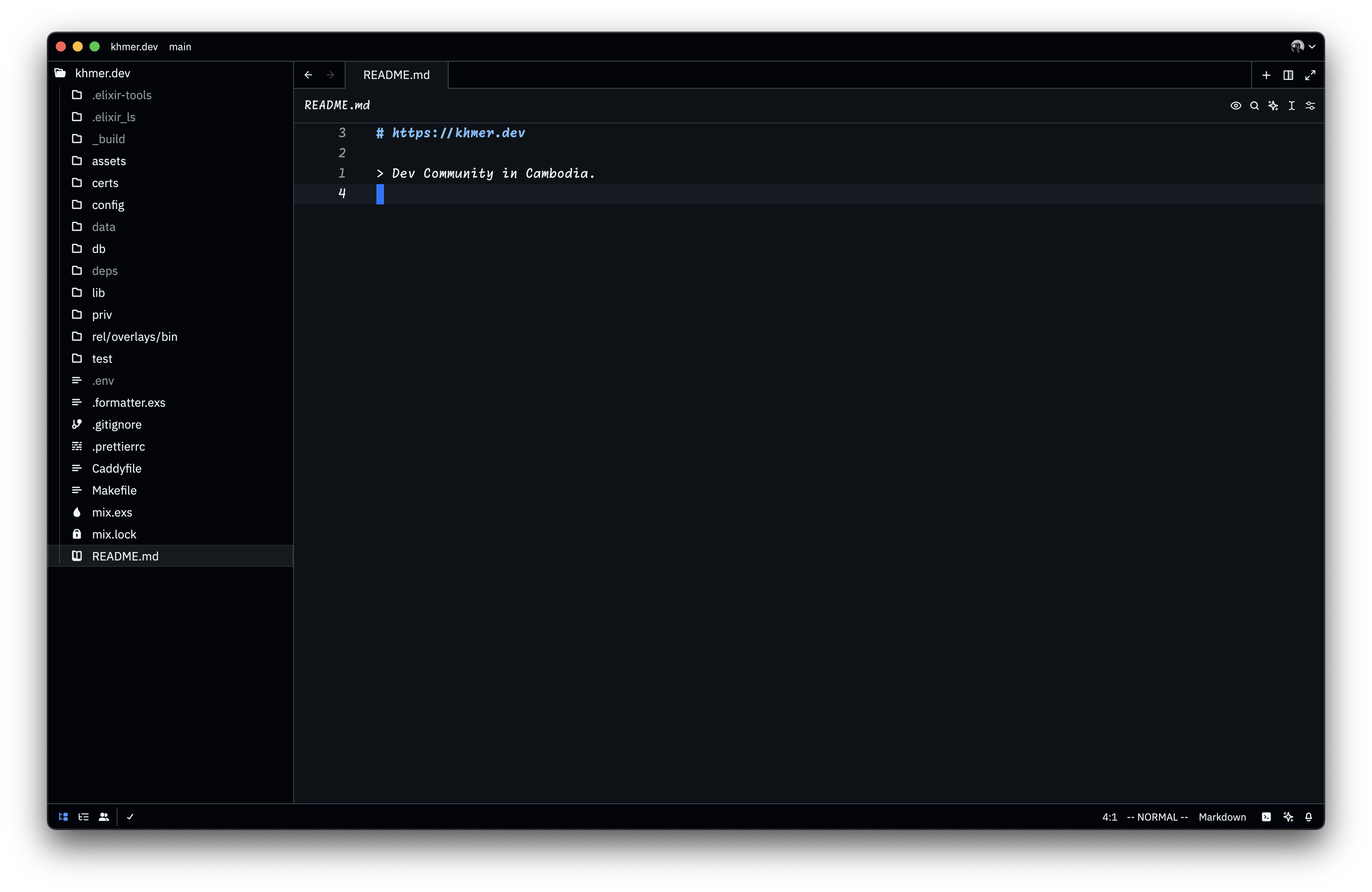This screenshot has height=892, width=1372.
Task: Split the editor pane
Action: [1288, 75]
